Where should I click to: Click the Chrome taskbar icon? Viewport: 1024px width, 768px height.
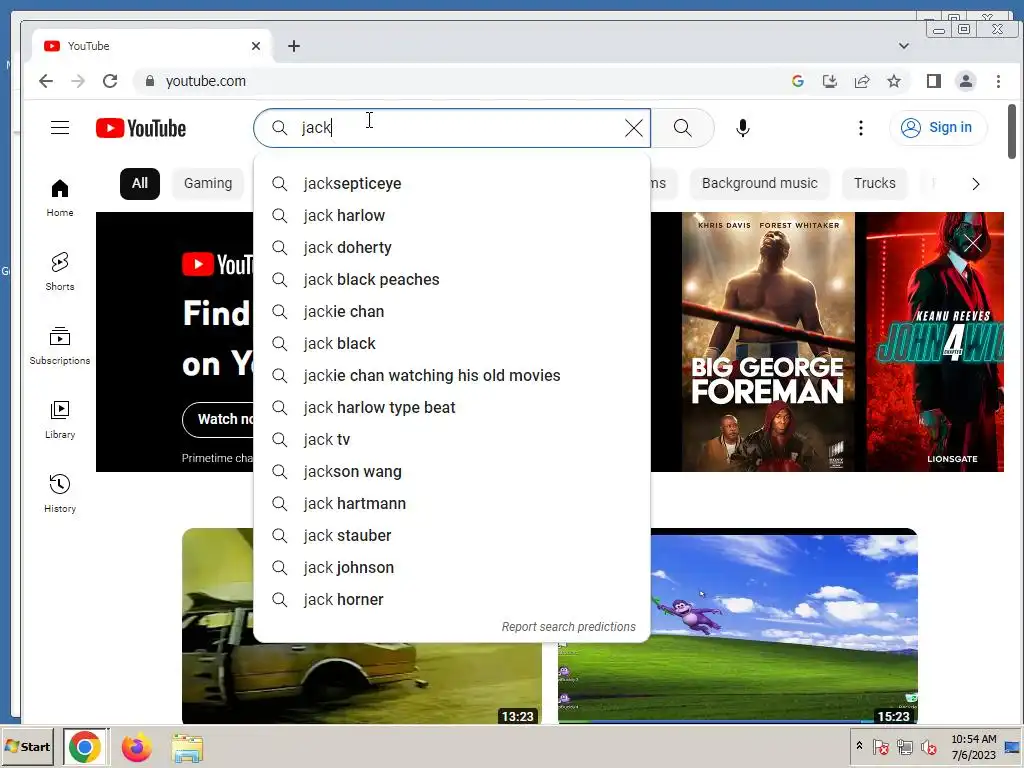tap(86, 746)
